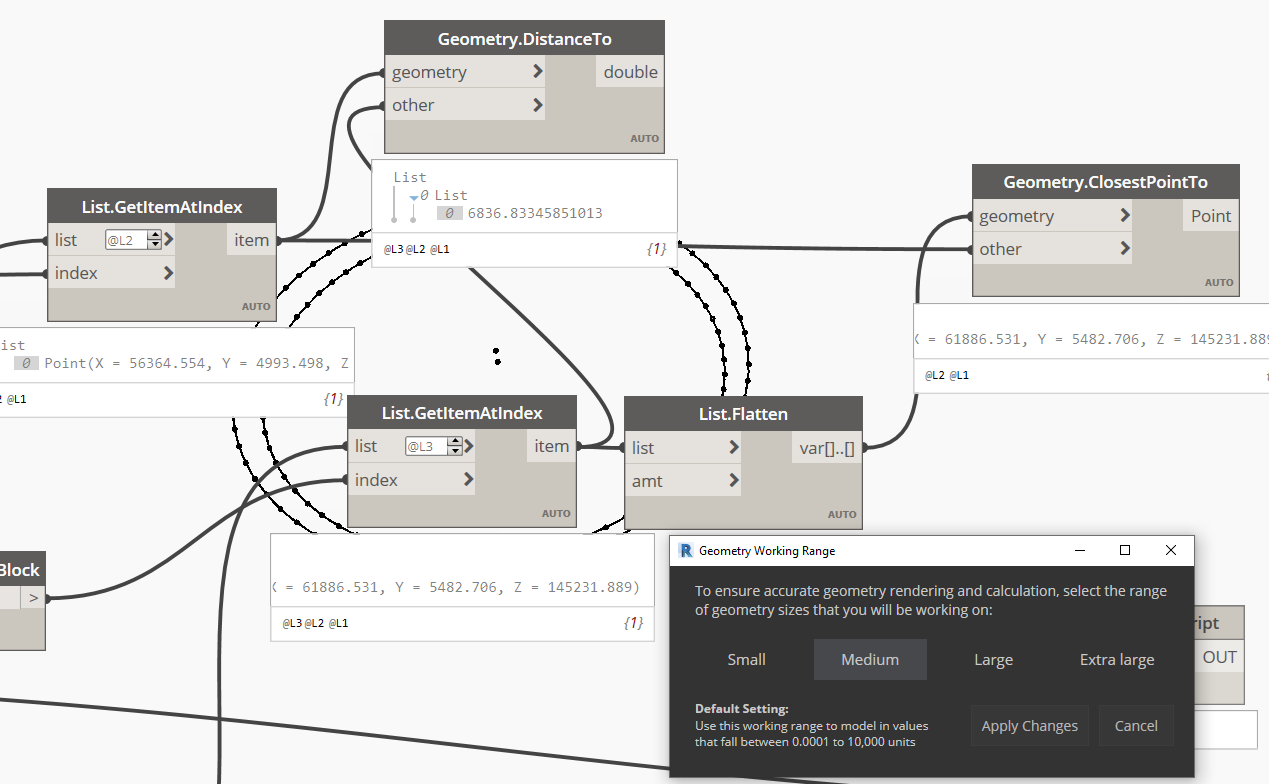The width and height of the screenshot is (1269, 784).
Task: Choose the Large geometry working range
Action: [x=993, y=660]
